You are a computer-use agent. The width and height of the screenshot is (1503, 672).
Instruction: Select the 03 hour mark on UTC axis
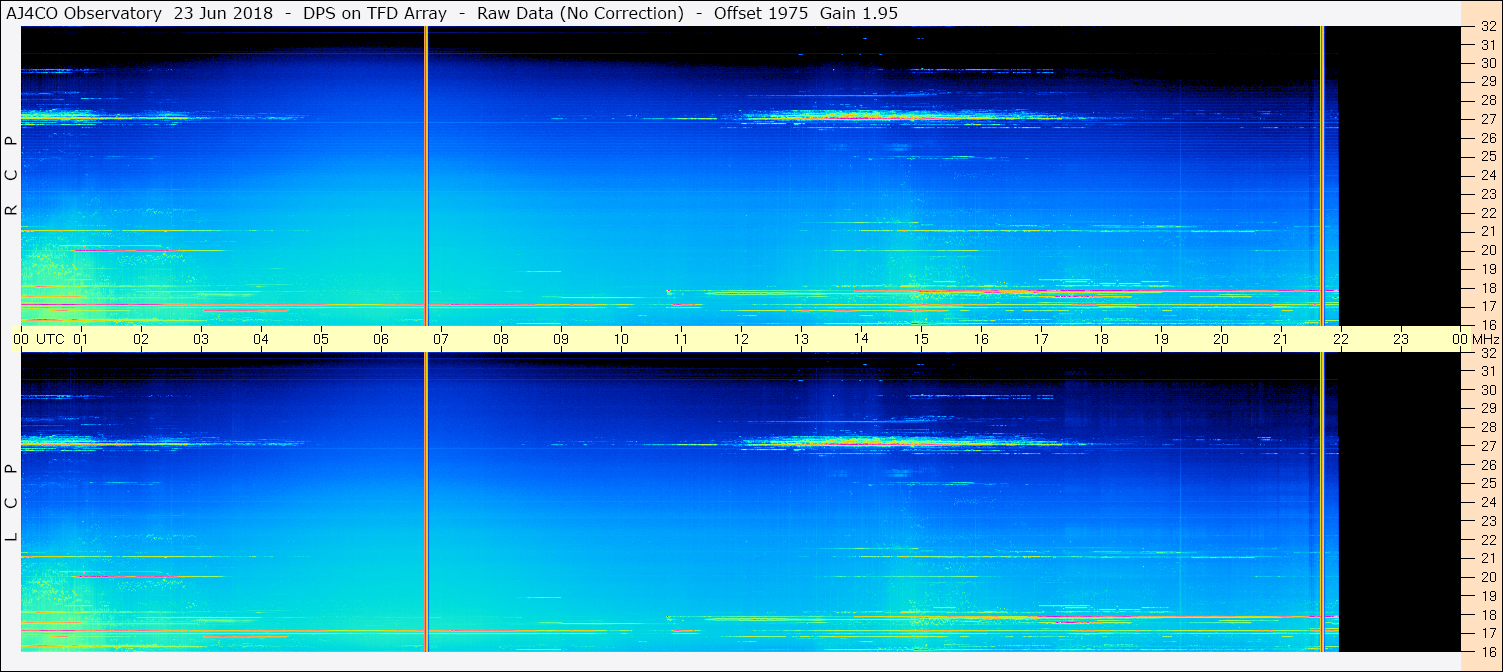click(x=201, y=339)
